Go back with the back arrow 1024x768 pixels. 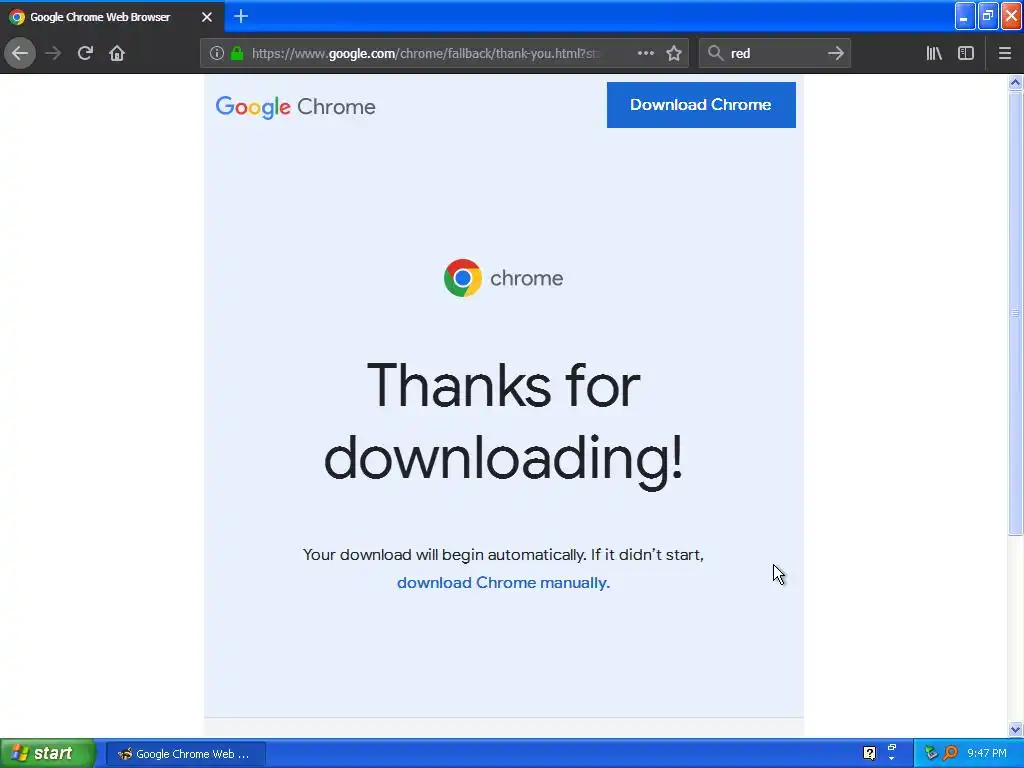[20, 53]
